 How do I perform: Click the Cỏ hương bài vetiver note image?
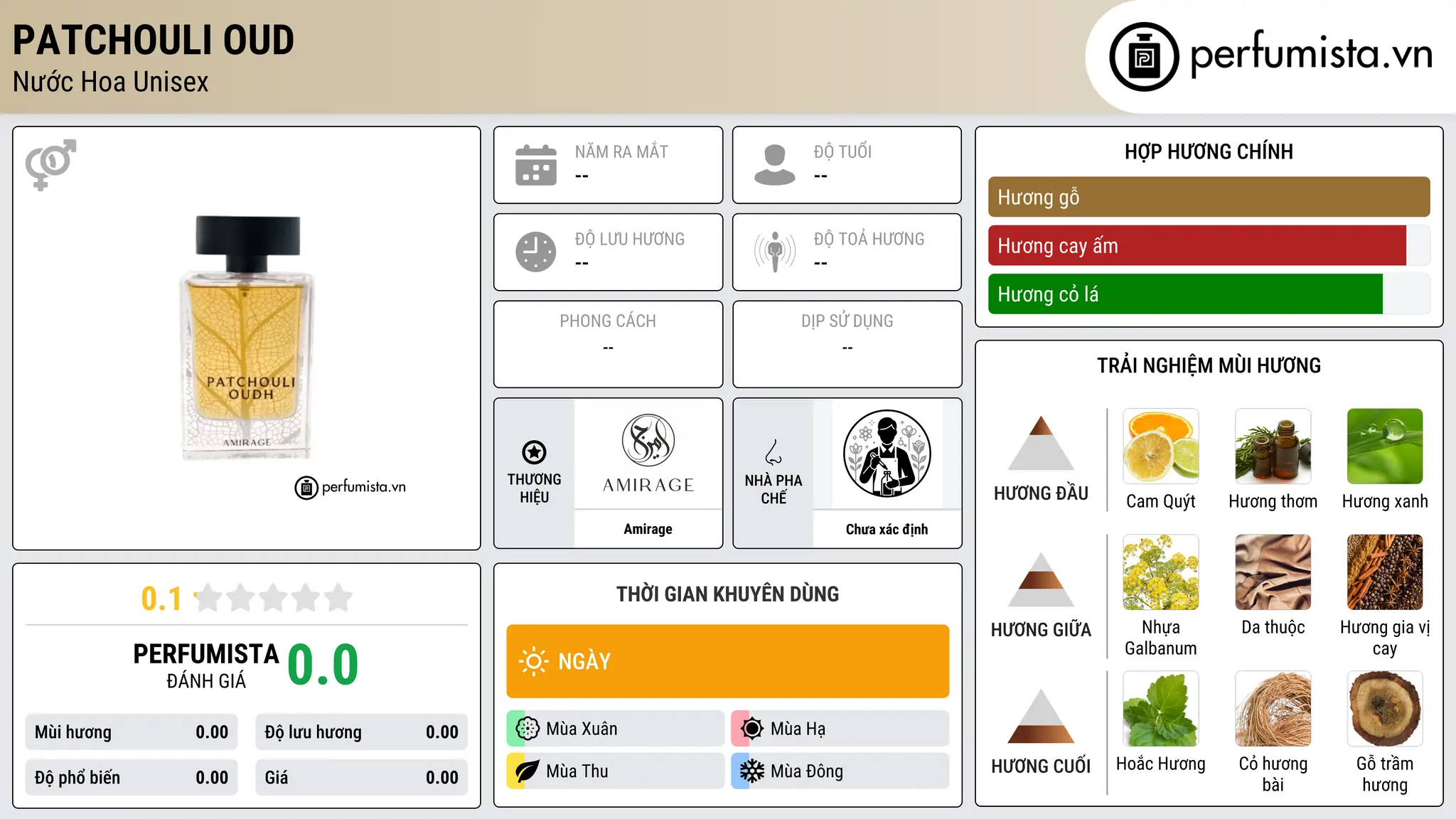1273,709
